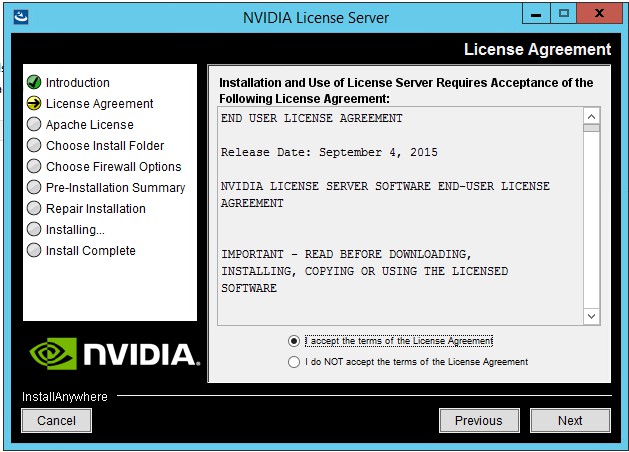Click the Pre-Installation Summary step bullet
This screenshot has width=629, height=452.
tap(34, 187)
